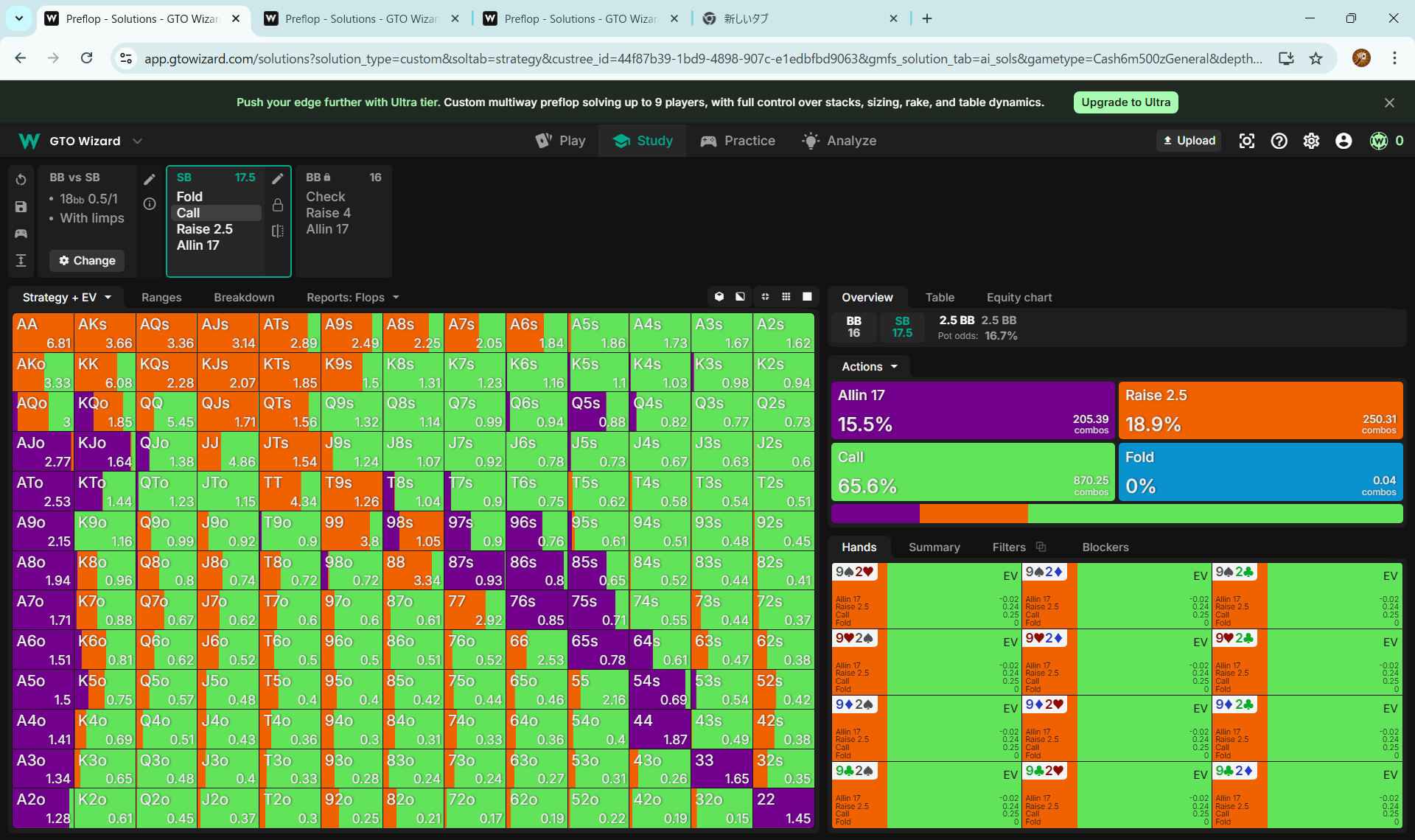This screenshot has width=1415, height=840.
Task: Toggle the lock icon on SB node
Action: [x=278, y=205]
